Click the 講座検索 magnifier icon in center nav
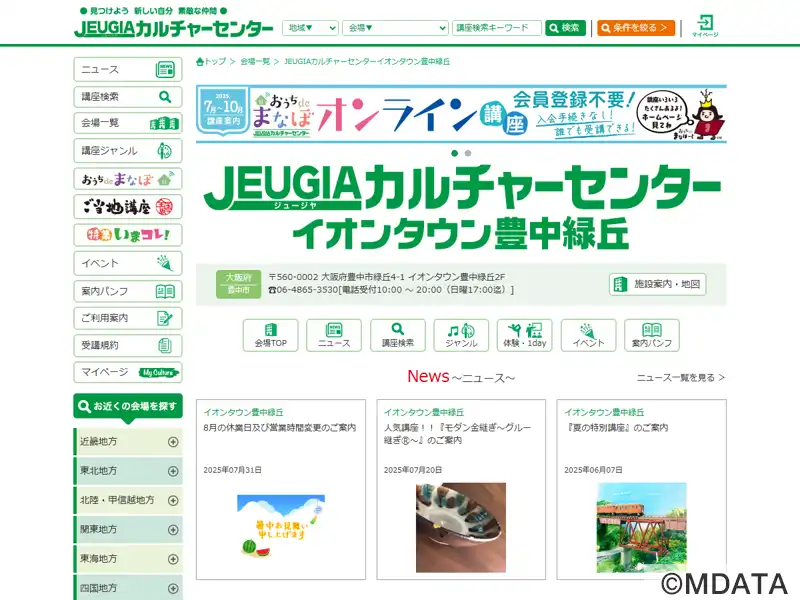800x600 pixels. tap(398, 335)
